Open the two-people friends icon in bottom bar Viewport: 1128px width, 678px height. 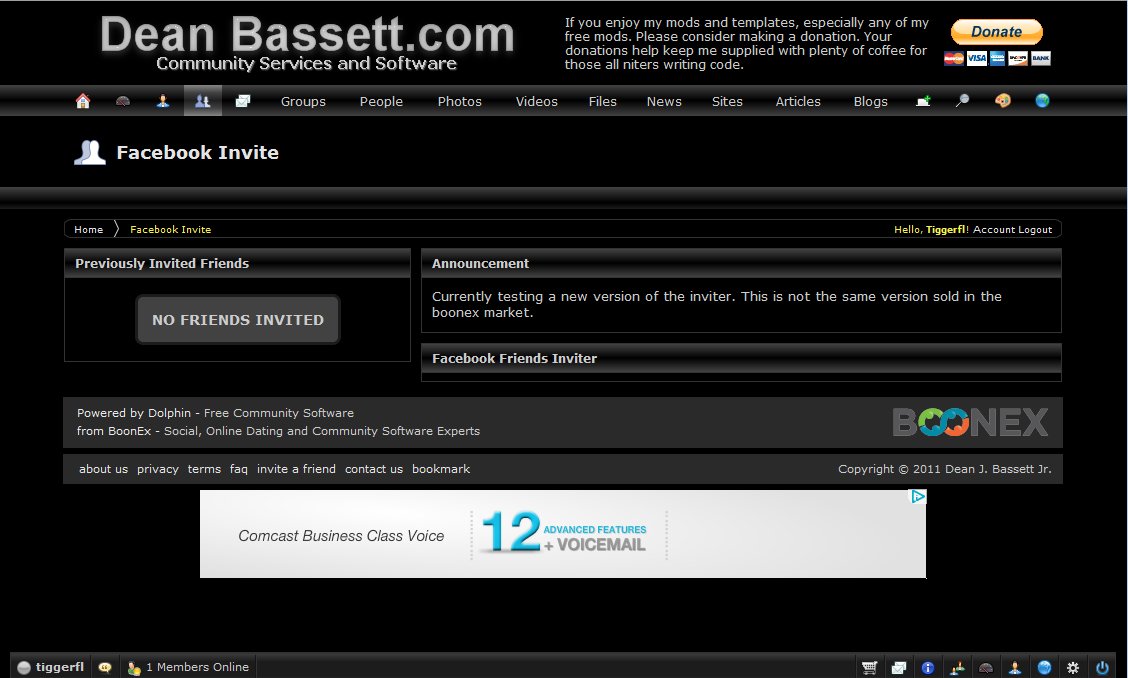pos(958,667)
